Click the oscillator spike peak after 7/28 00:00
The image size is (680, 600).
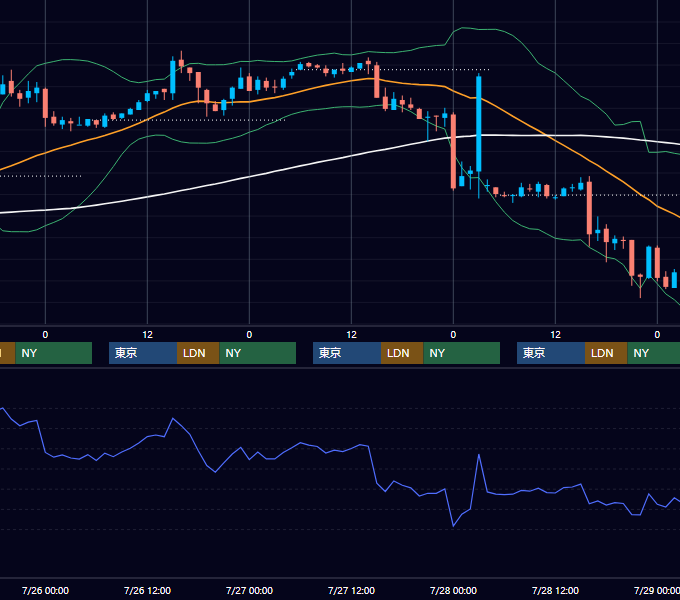tap(479, 455)
